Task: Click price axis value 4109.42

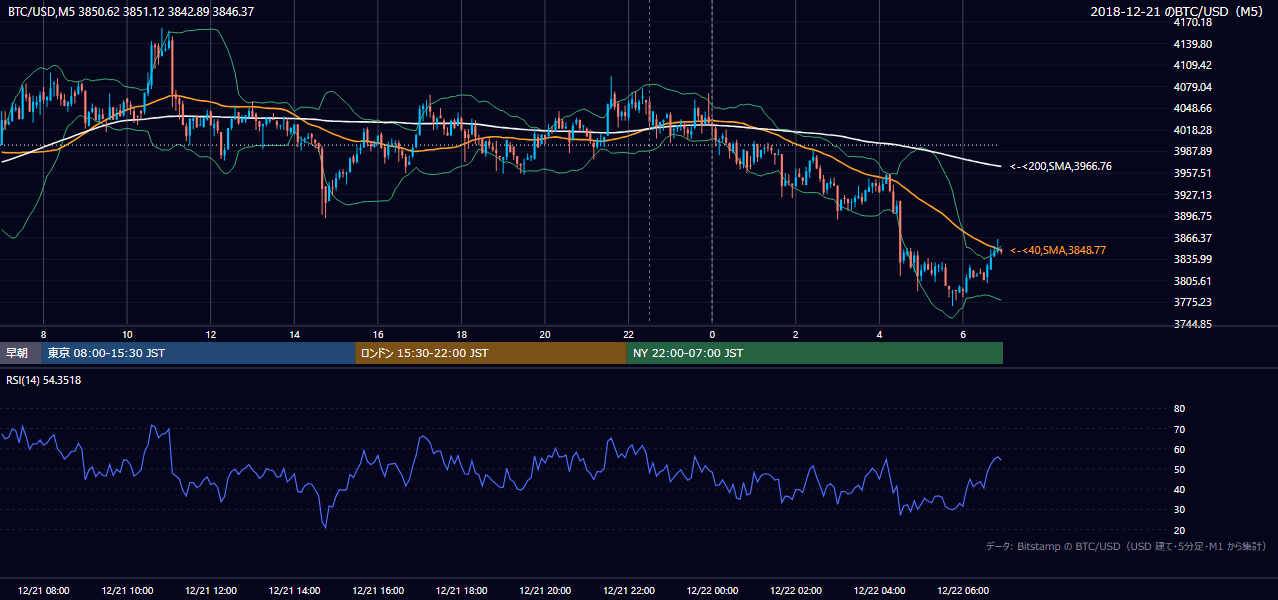Action: pyautogui.click(x=1193, y=65)
